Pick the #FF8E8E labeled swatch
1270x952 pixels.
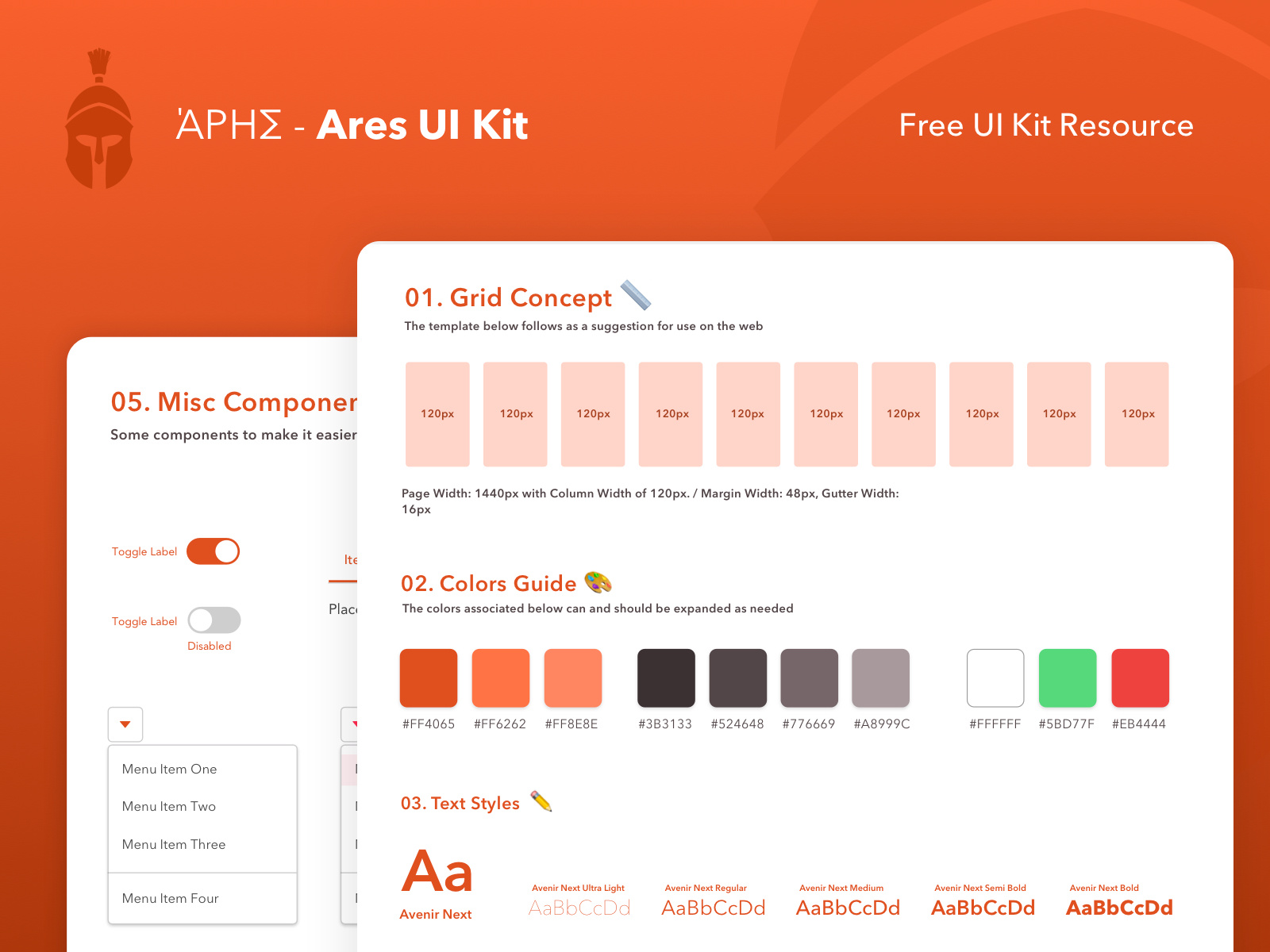(x=573, y=678)
